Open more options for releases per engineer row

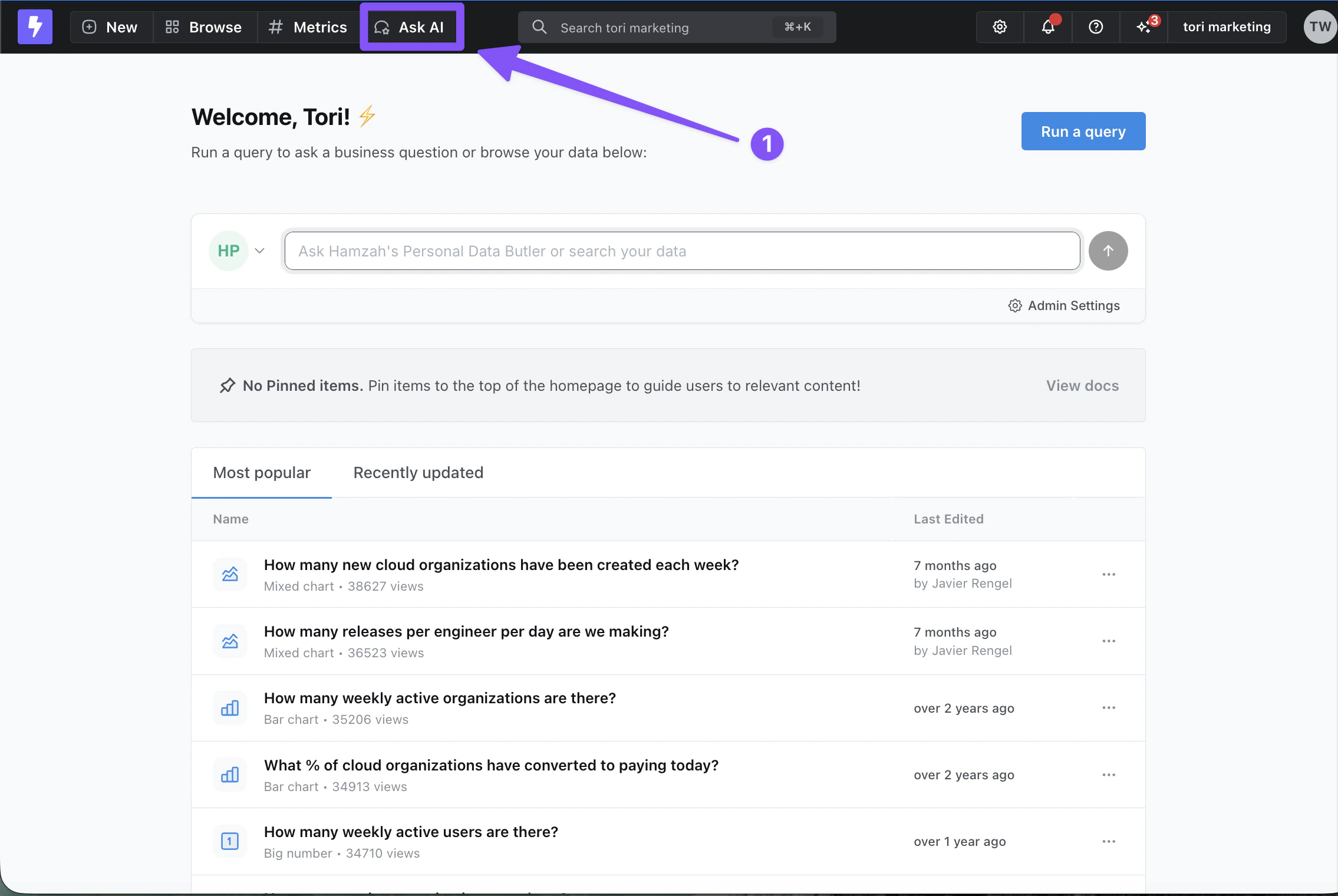1109,641
